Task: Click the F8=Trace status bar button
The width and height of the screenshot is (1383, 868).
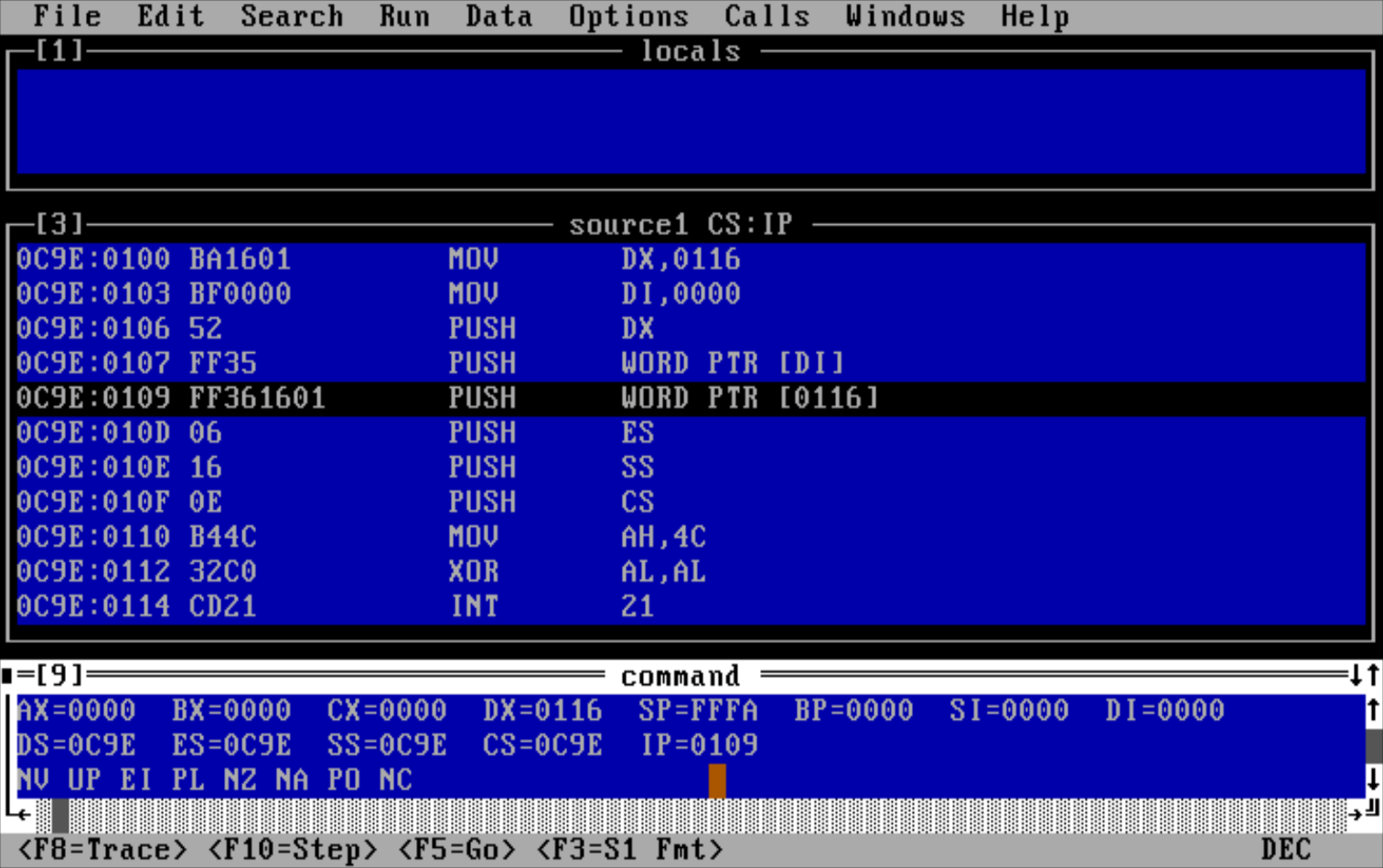Action: (x=103, y=850)
